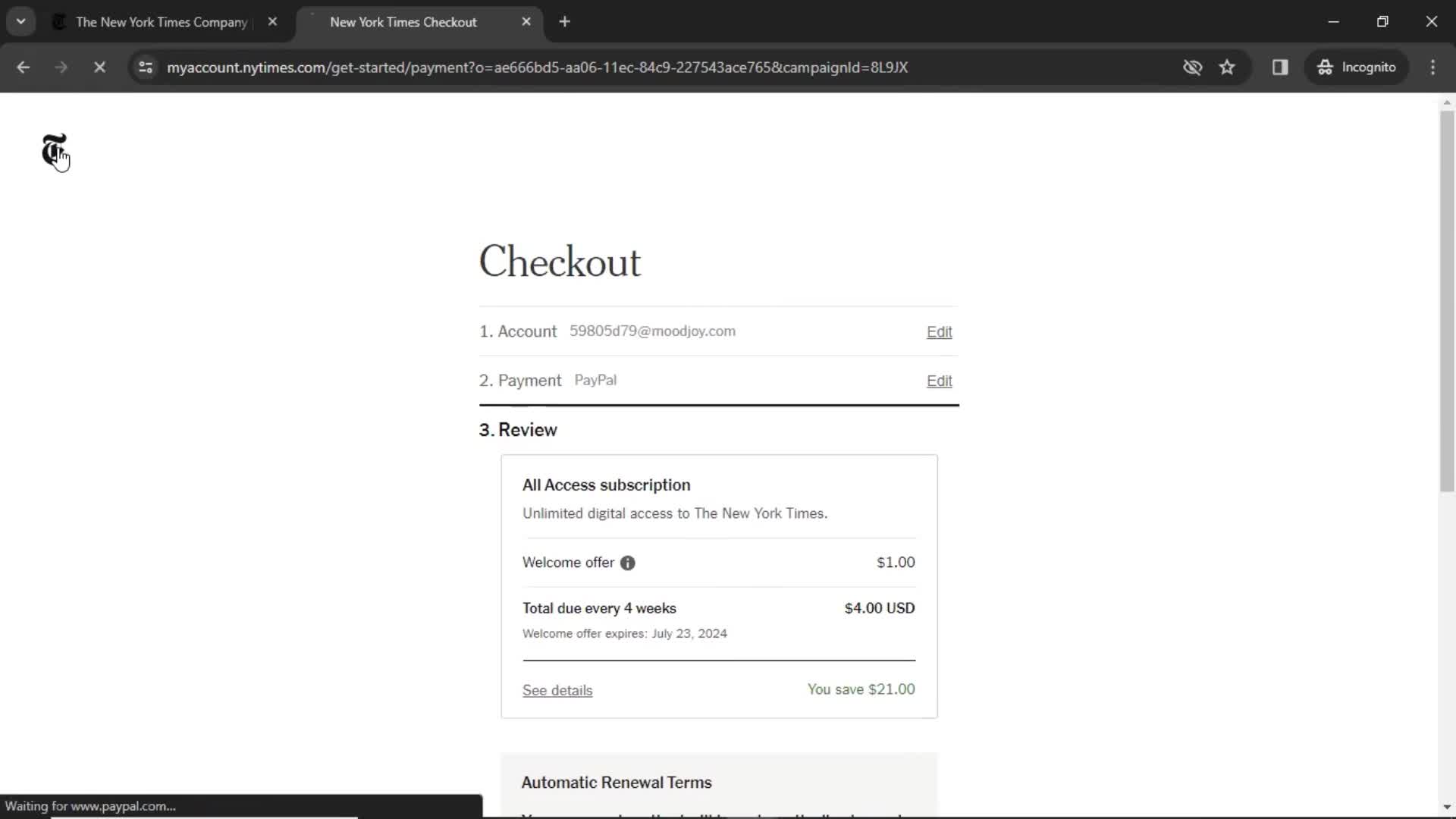The image size is (1456, 819).
Task: Click the info icon next to Welcome offer
Action: click(627, 562)
